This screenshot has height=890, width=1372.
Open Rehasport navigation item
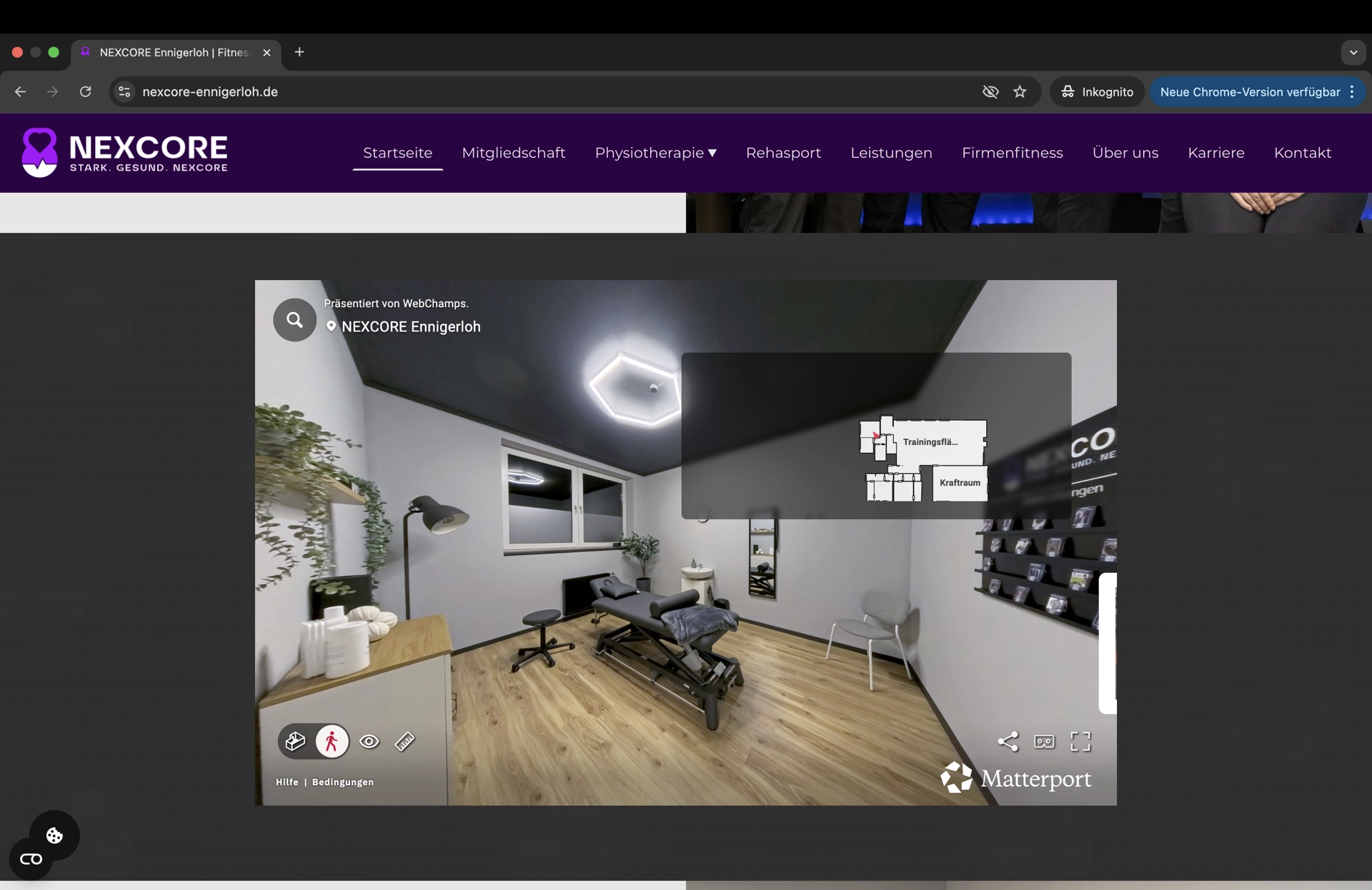pos(783,153)
